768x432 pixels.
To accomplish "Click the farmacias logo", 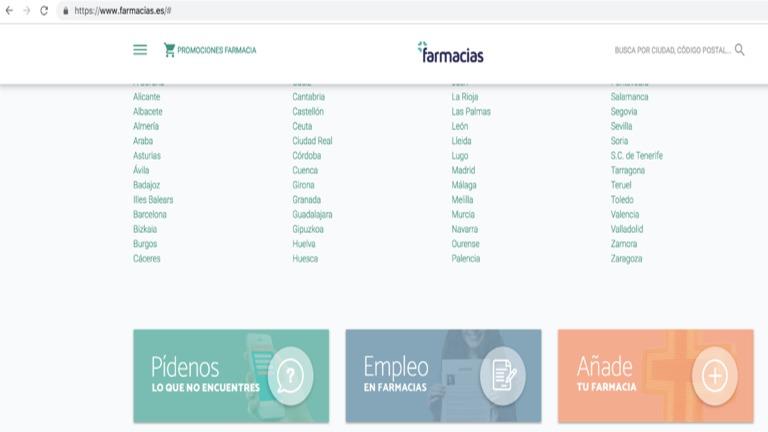I will (x=450, y=52).
